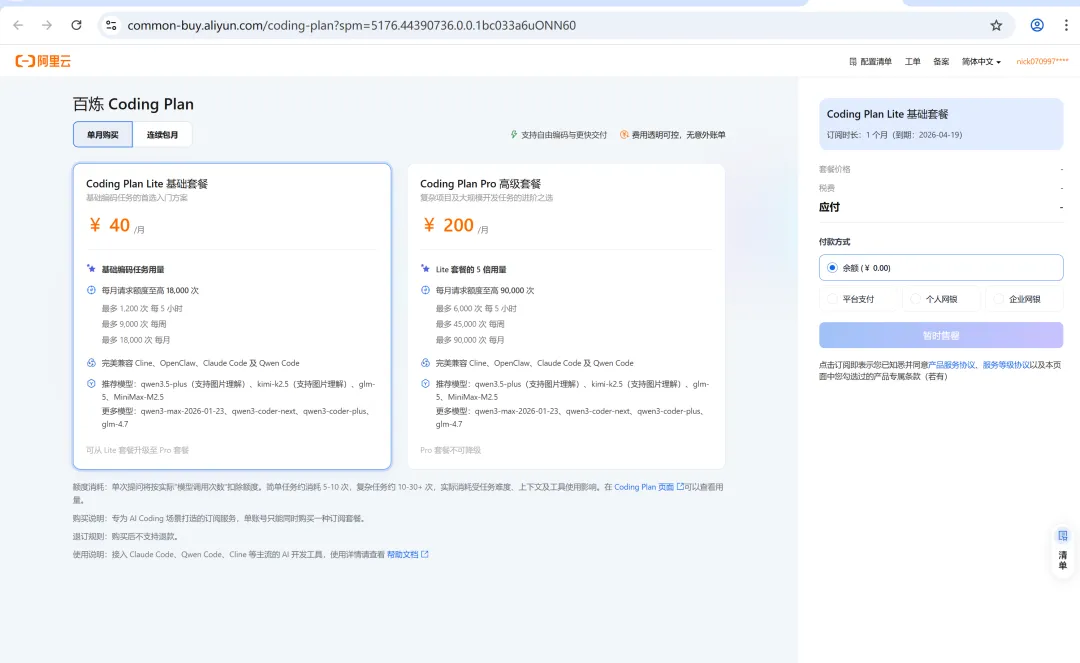Open site information icon in address bar
This screenshot has height=663, width=1080.
click(x=111, y=25)
